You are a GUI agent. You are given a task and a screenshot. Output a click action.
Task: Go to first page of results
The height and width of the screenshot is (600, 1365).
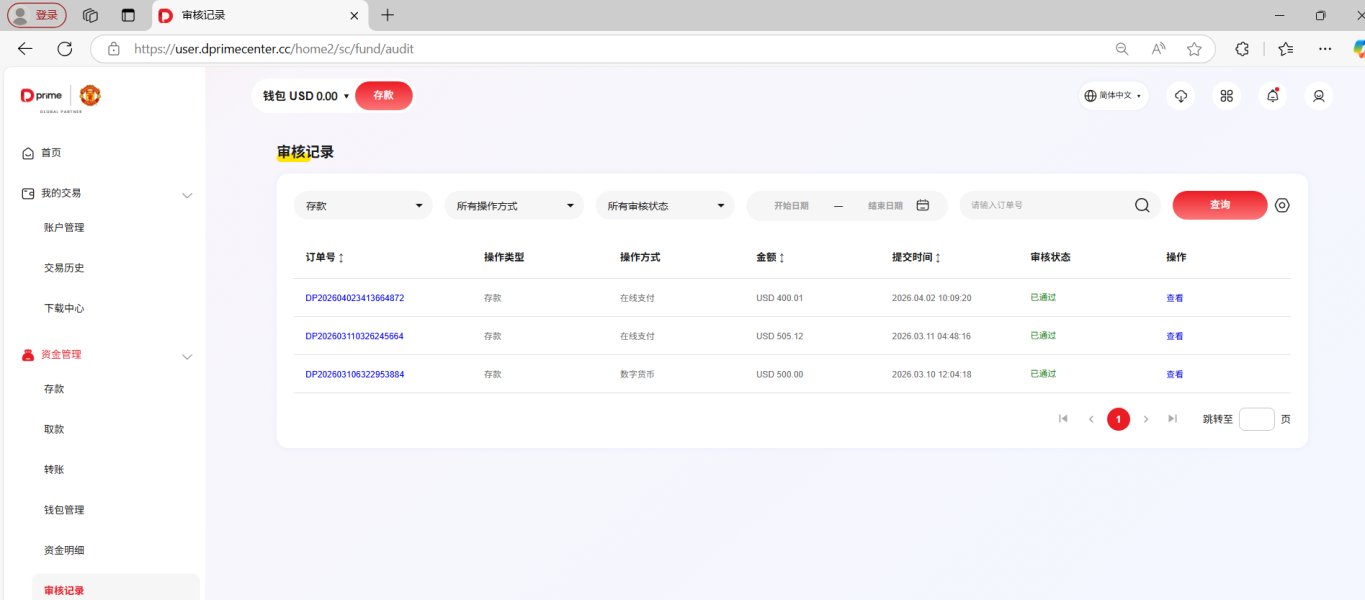pyautogui.click(x=1063, y=419)
